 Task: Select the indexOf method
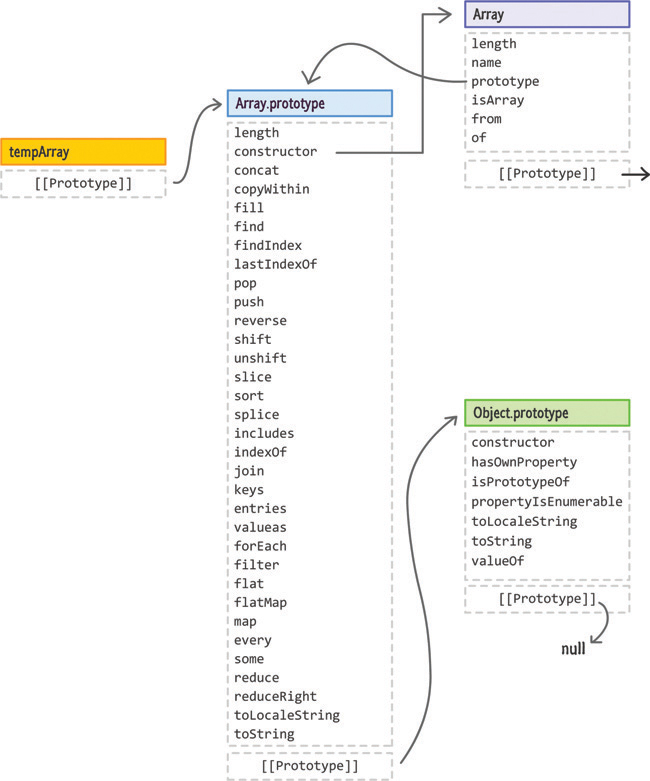(x=260, y=452)
